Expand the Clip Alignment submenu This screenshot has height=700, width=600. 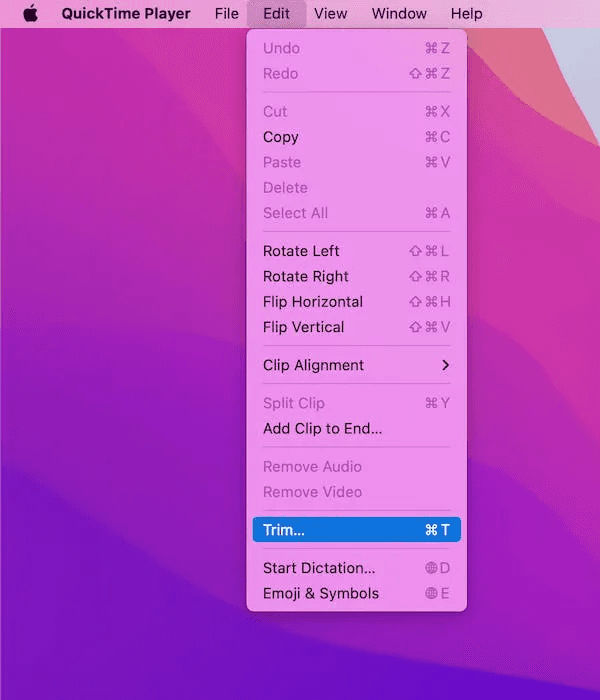point(356,365)
